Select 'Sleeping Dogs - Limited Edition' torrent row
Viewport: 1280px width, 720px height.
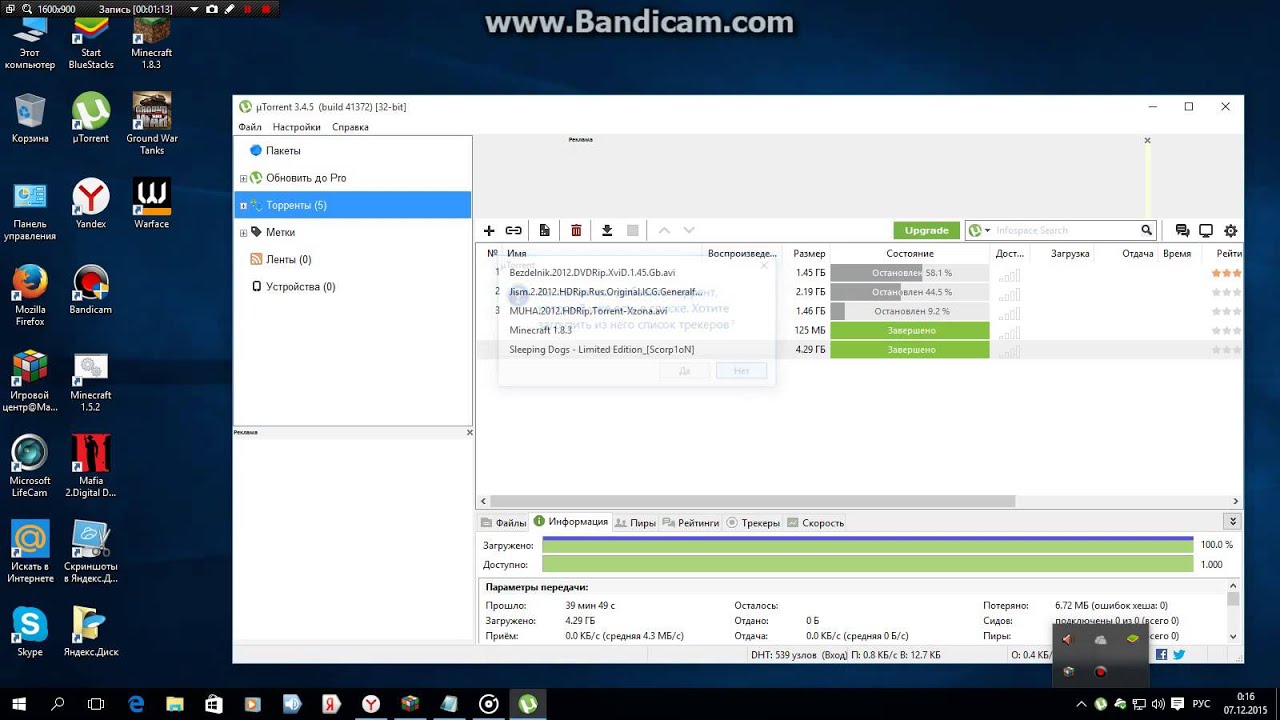point(859,350)
